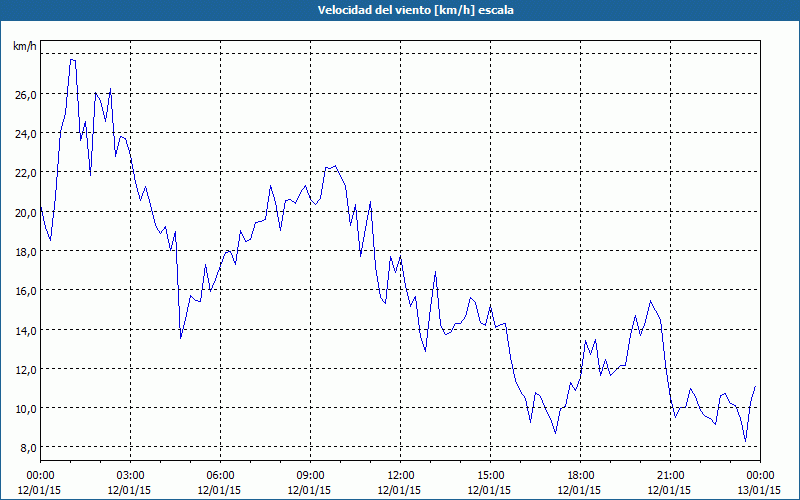Image resolution: width=800 pixels, height=500 pixels.
Task: Select the 26,0 y-axis value
Action: [26, 95]
